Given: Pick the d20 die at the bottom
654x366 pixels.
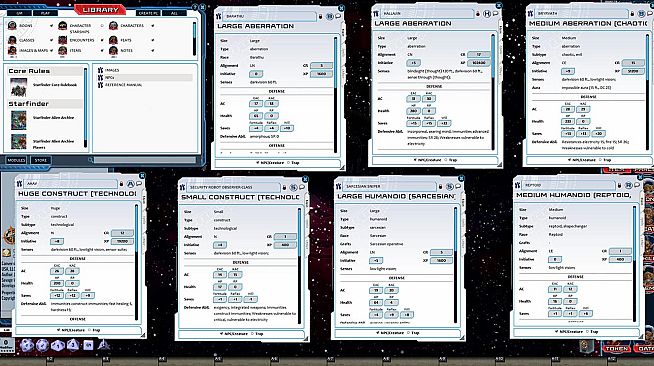Looking at the screenshot, I should [x=27, y=345].
